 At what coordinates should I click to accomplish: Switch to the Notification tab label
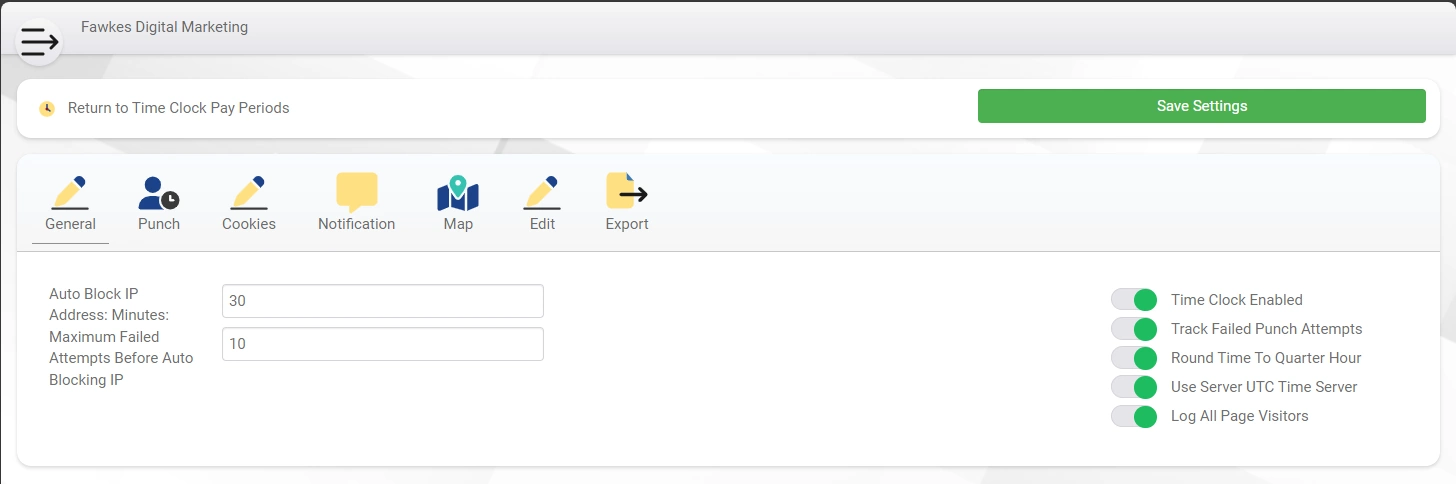tap(357, 224)
